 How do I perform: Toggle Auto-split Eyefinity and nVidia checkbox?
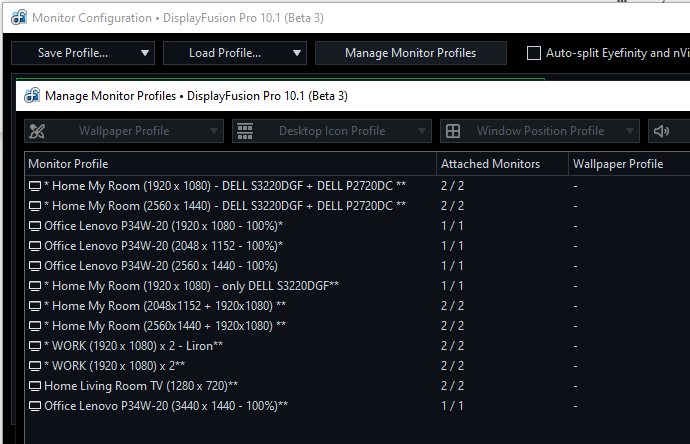(x=534, y=53)
